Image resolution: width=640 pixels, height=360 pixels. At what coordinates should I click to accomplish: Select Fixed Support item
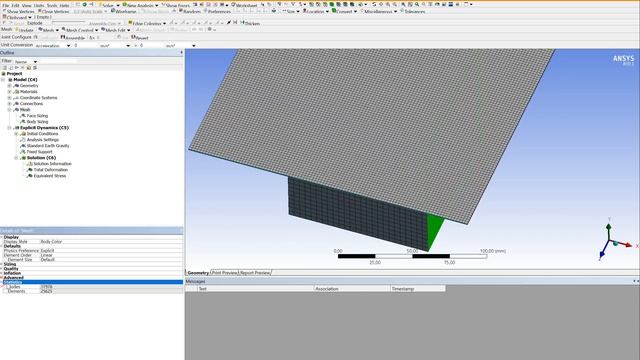tap(39, 152)
